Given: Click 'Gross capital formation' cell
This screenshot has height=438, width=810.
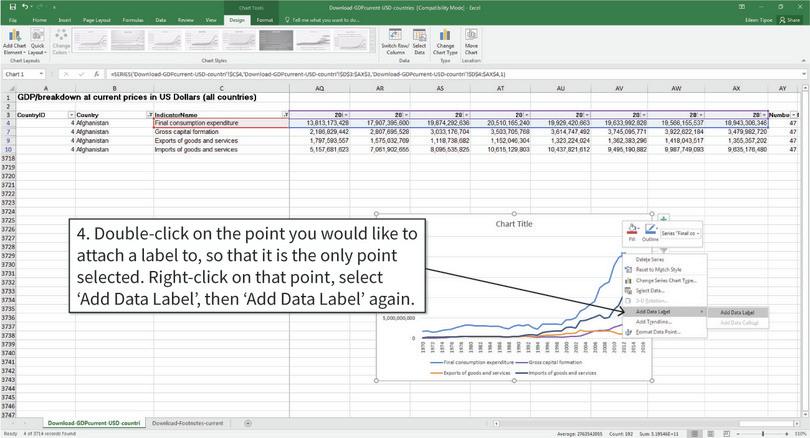Looking at the screenshot, I should pos(221,132).
